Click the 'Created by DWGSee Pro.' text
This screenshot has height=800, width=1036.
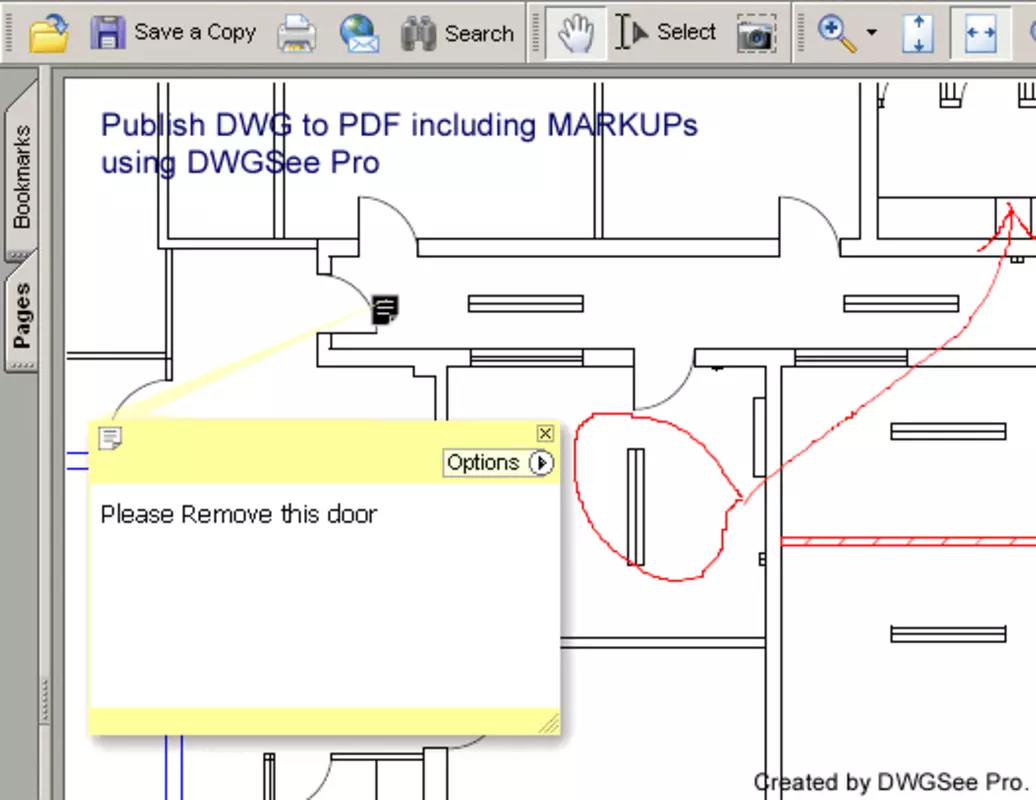click(x=891, y=782)
